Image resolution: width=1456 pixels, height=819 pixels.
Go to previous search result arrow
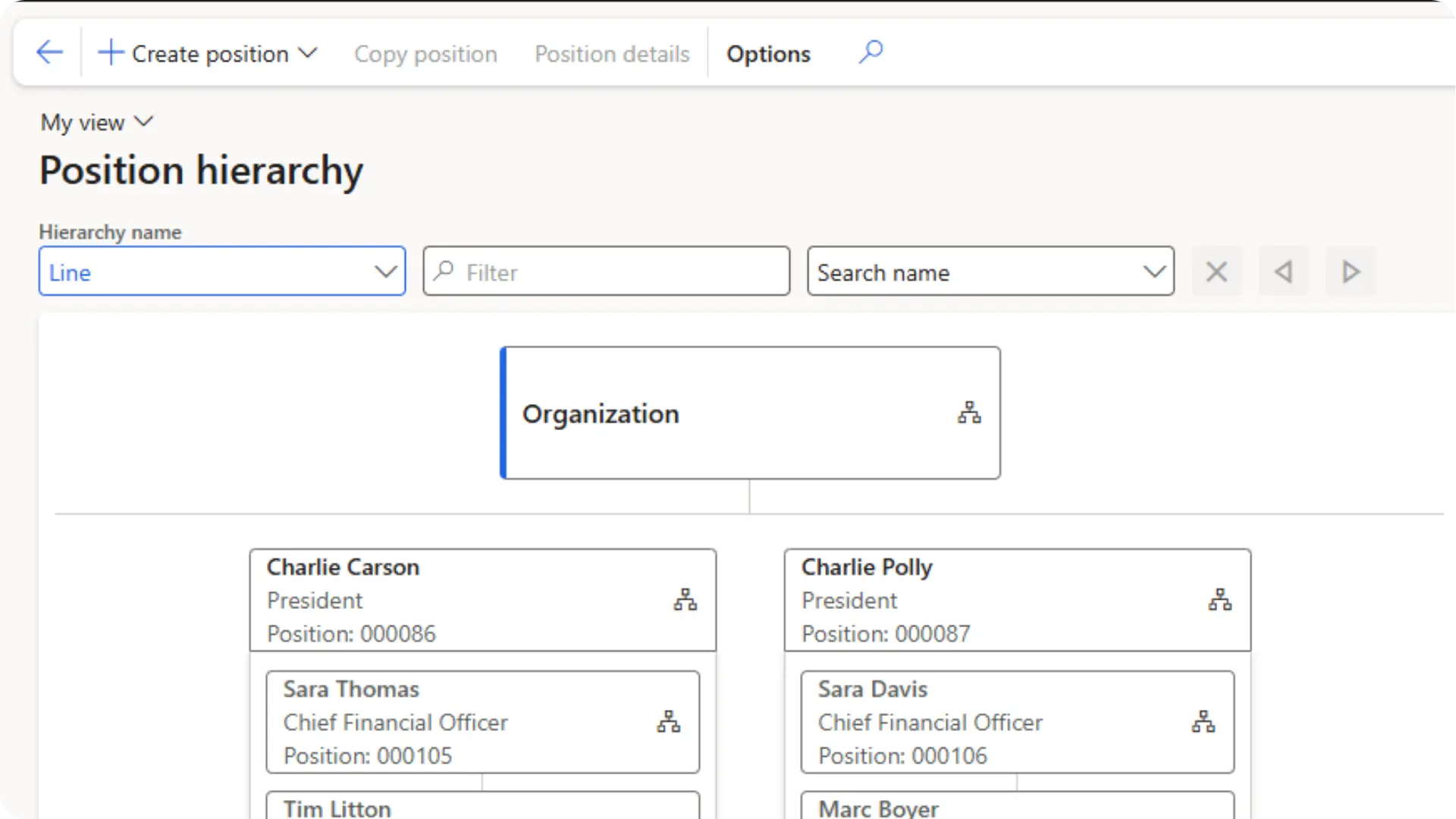[x=1283, y=271]
